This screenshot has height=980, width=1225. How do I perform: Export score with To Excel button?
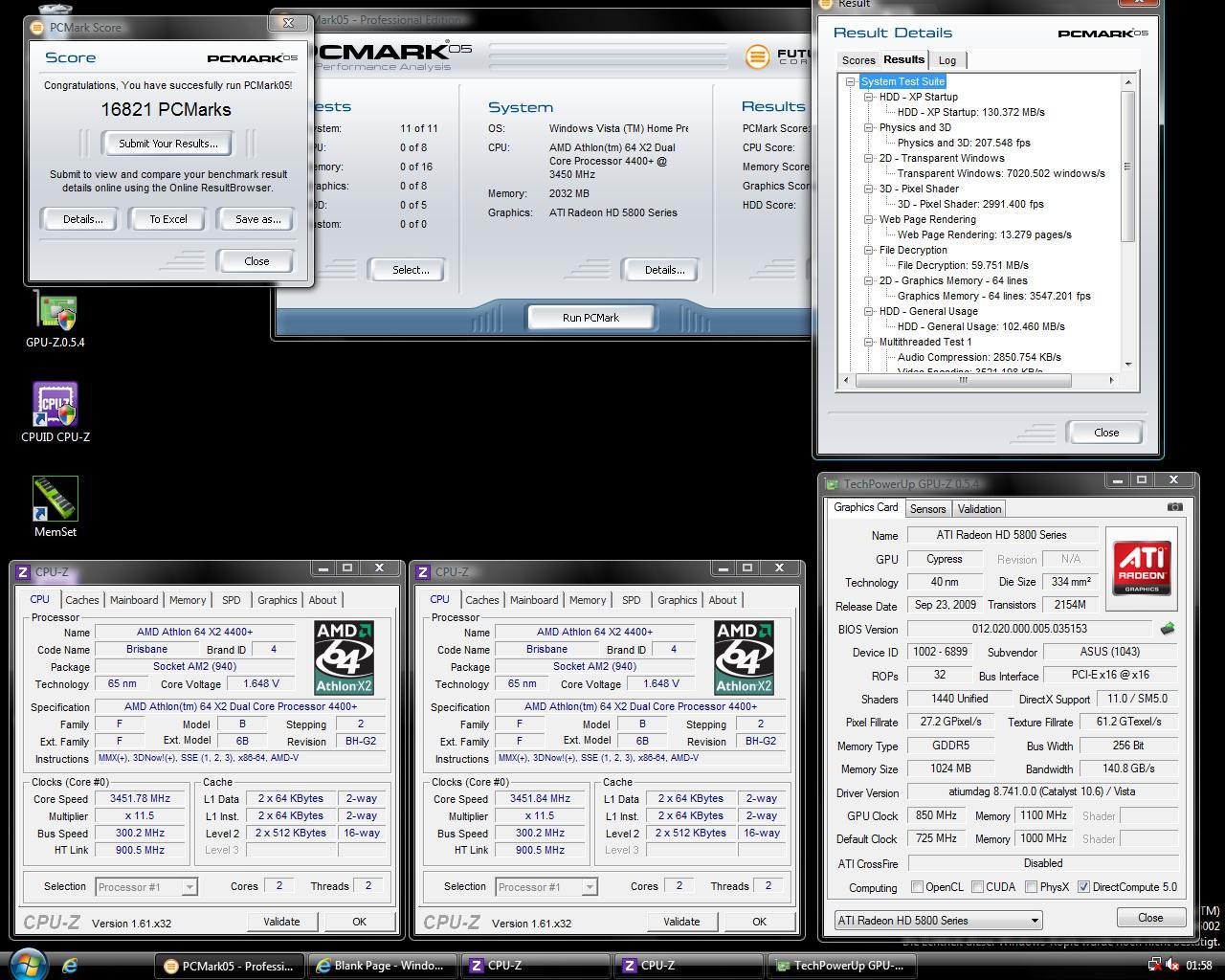point(168,219)
